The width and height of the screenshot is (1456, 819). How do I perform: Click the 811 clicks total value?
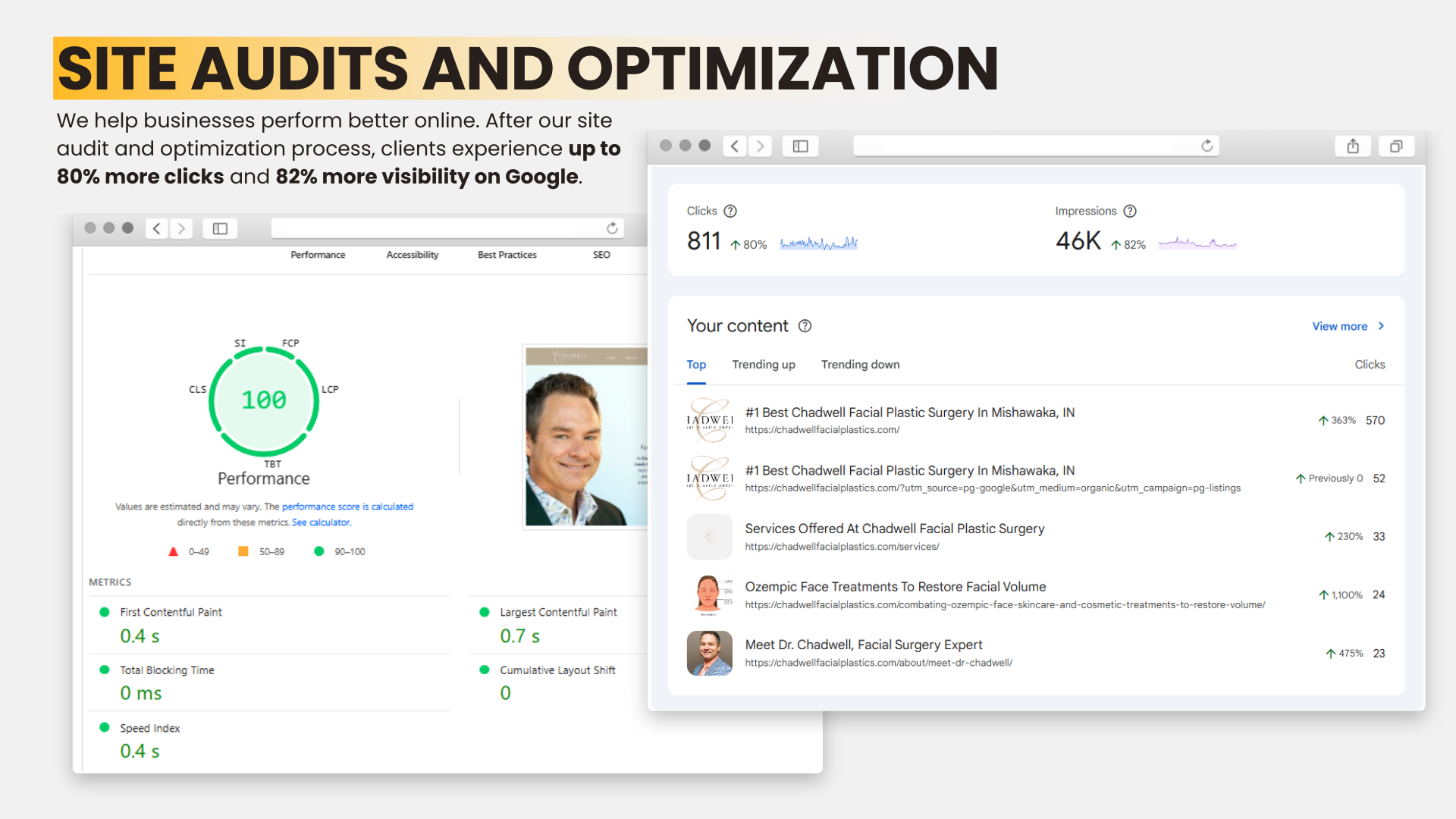[x=704, y=241]
